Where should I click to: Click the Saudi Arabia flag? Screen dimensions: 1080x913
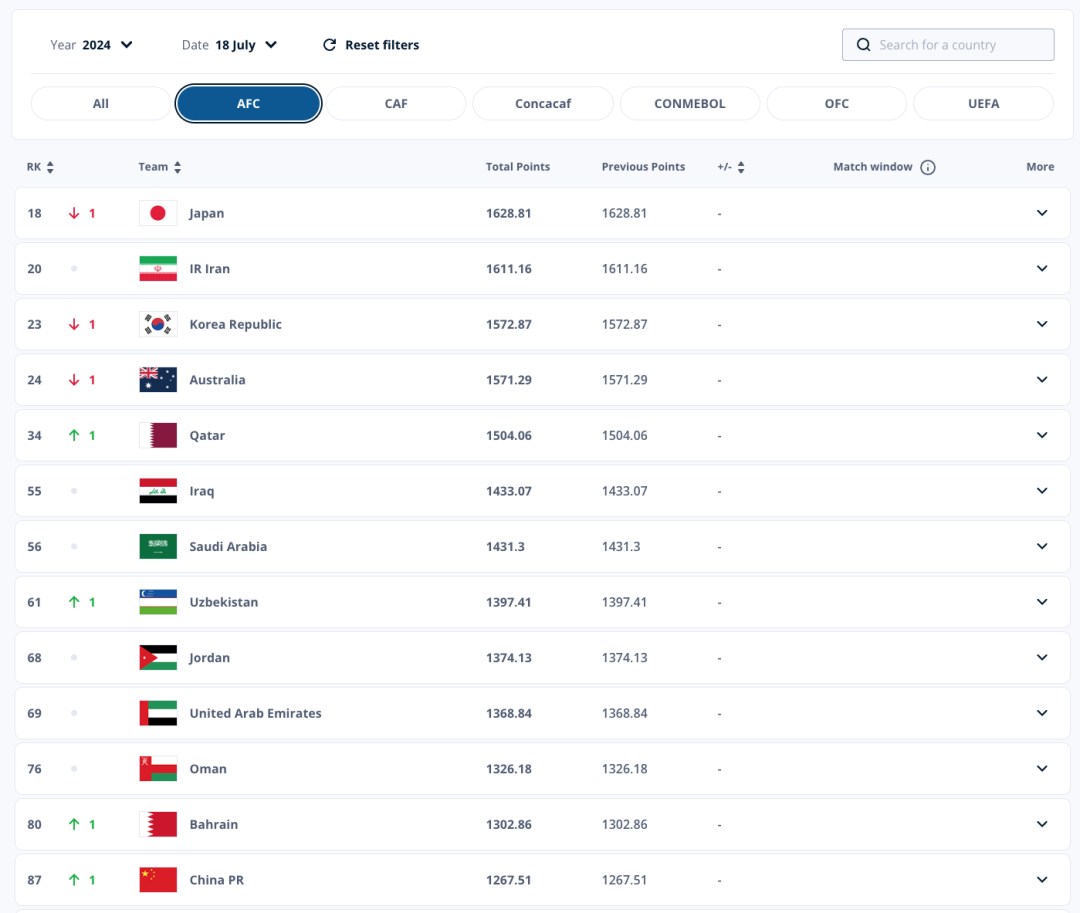tap(158, 547)
